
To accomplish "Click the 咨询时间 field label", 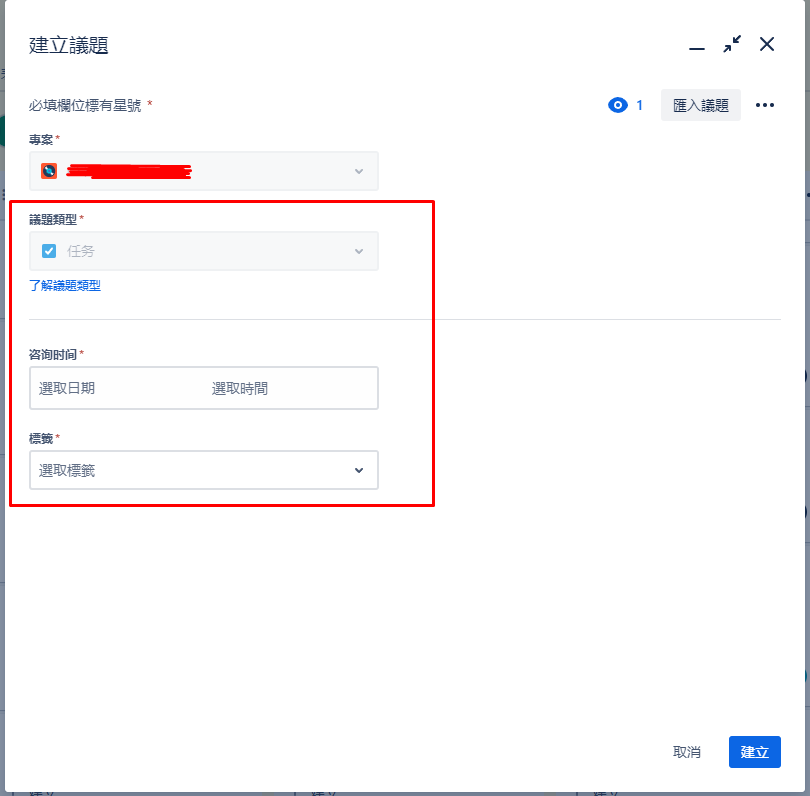I will click(x=53, y=355).
